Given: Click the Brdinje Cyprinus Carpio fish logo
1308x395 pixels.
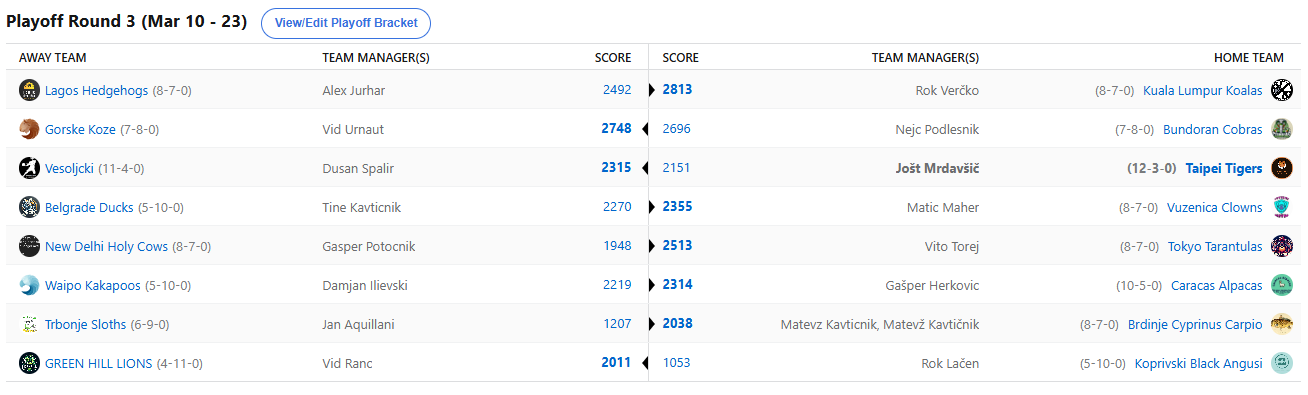Looking at the screenshot, I should (1282, 324).
